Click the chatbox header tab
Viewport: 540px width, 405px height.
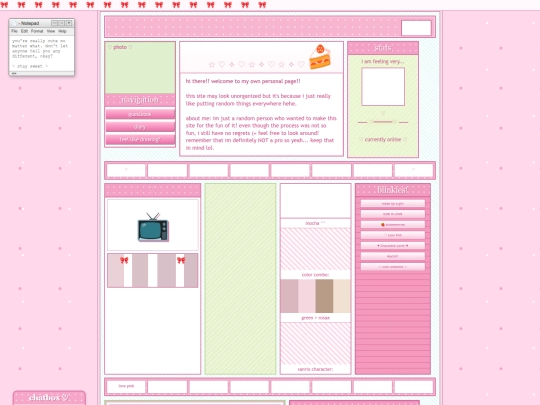coord(49,398)
